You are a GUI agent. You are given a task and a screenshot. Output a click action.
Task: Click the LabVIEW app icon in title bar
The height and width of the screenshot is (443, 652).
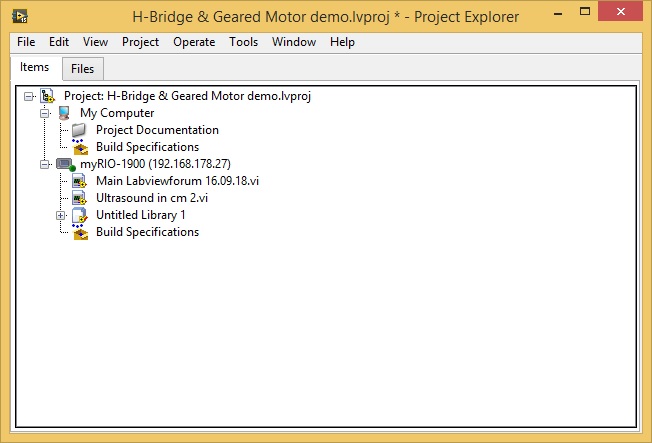tap(20, 17)
